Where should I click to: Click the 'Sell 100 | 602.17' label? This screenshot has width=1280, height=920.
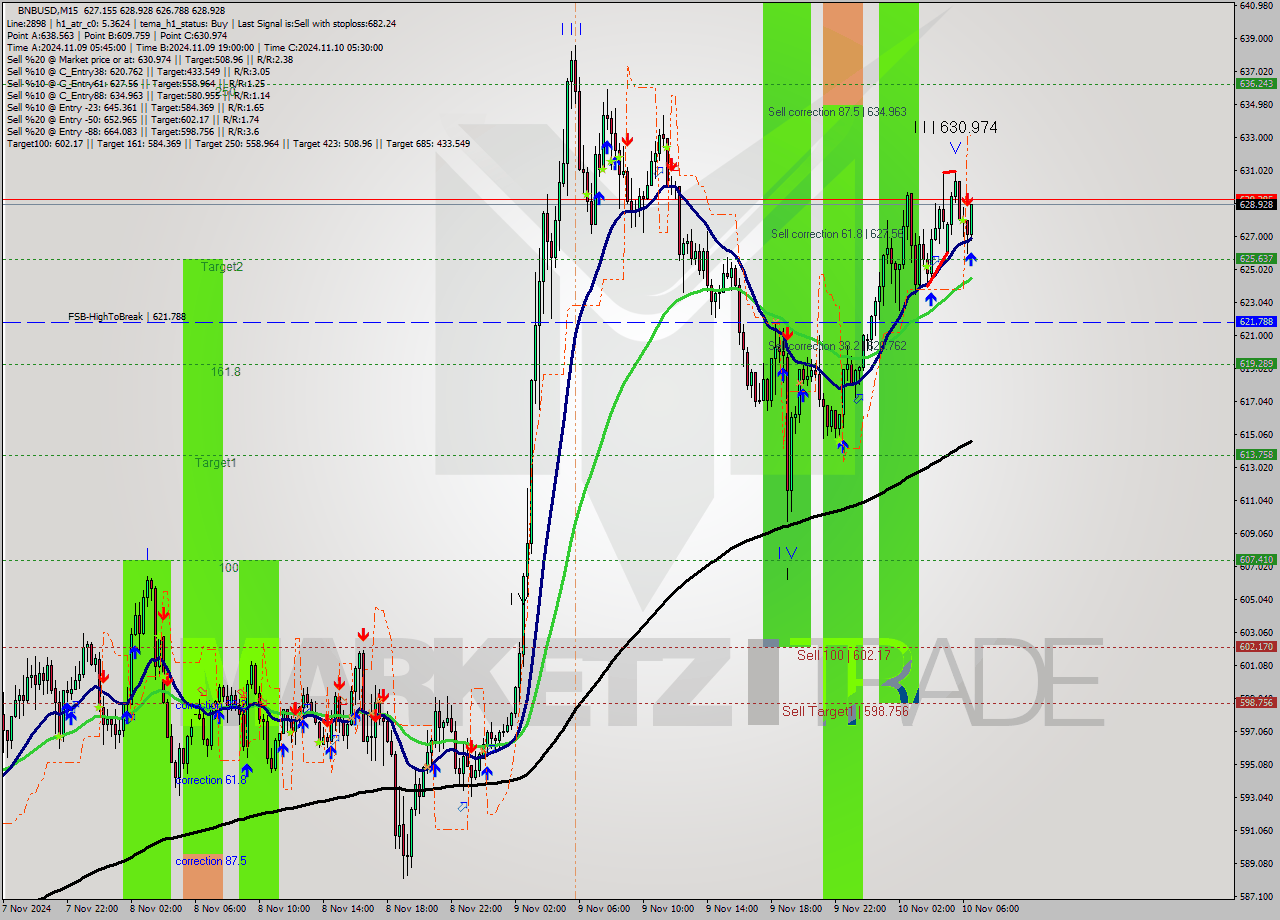click(843, 655)
